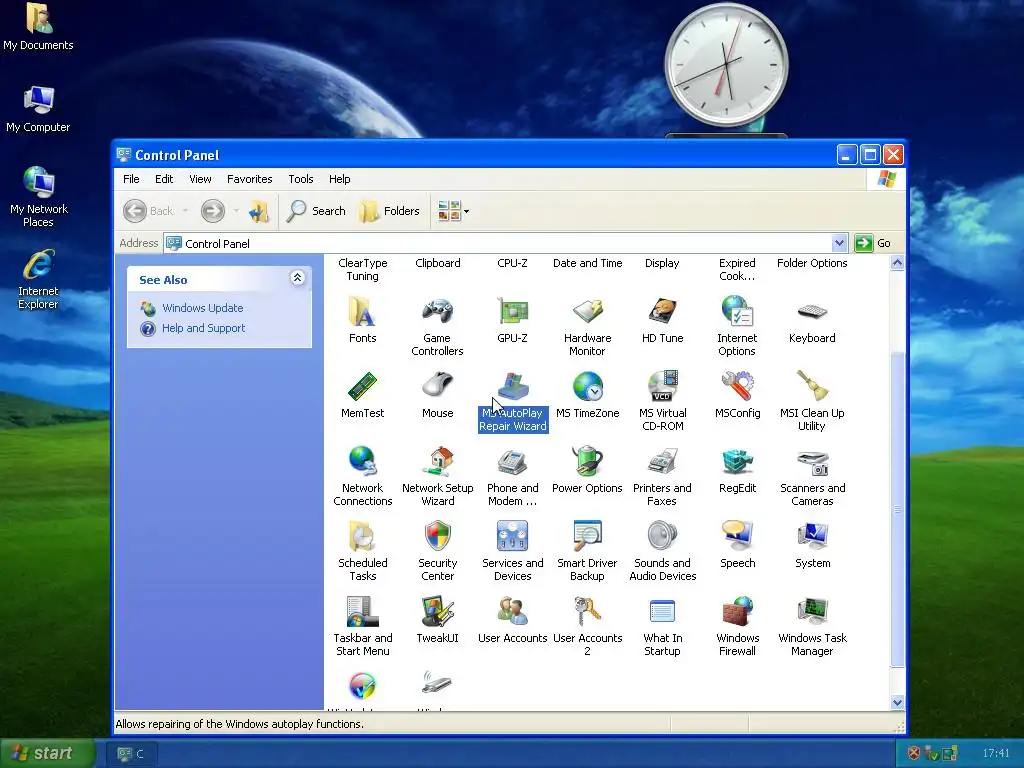Click the vertical scrollbar down arrow

pyautogui.click(x=897, y=703)
